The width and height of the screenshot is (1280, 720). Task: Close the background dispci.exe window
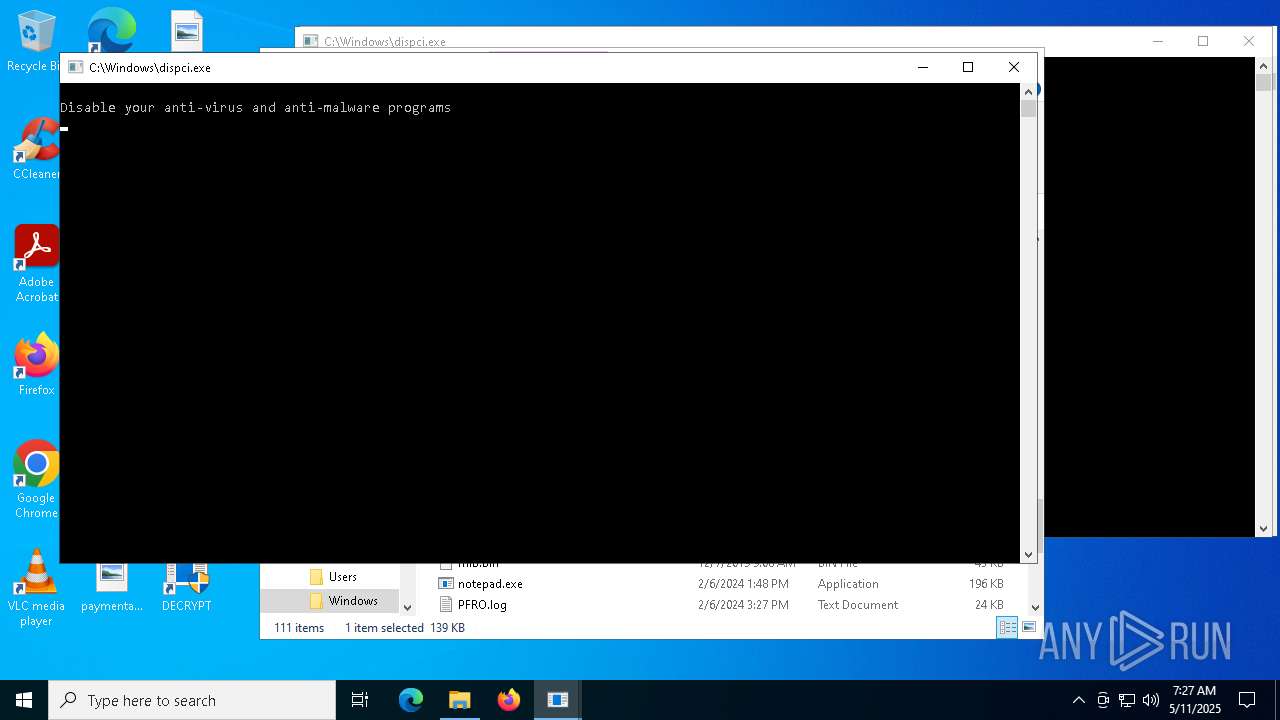coord(1248,41)
